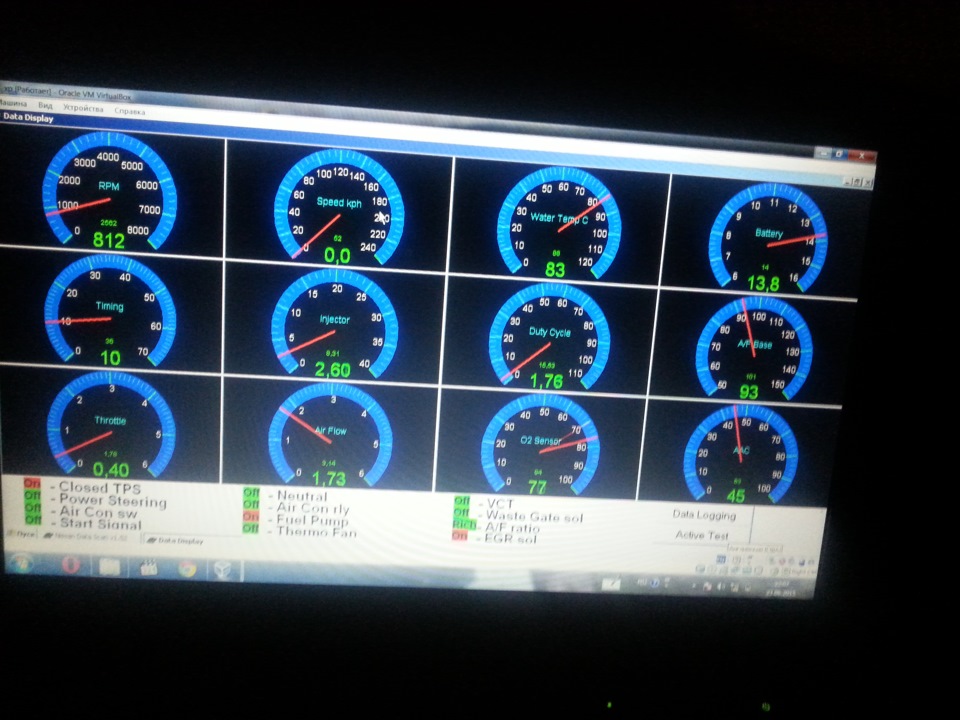The height and width of the screenshot is (720, 960).
Task: Switch to Nissan Data Scan taskbar button
Action: click(x=87, y=537)
